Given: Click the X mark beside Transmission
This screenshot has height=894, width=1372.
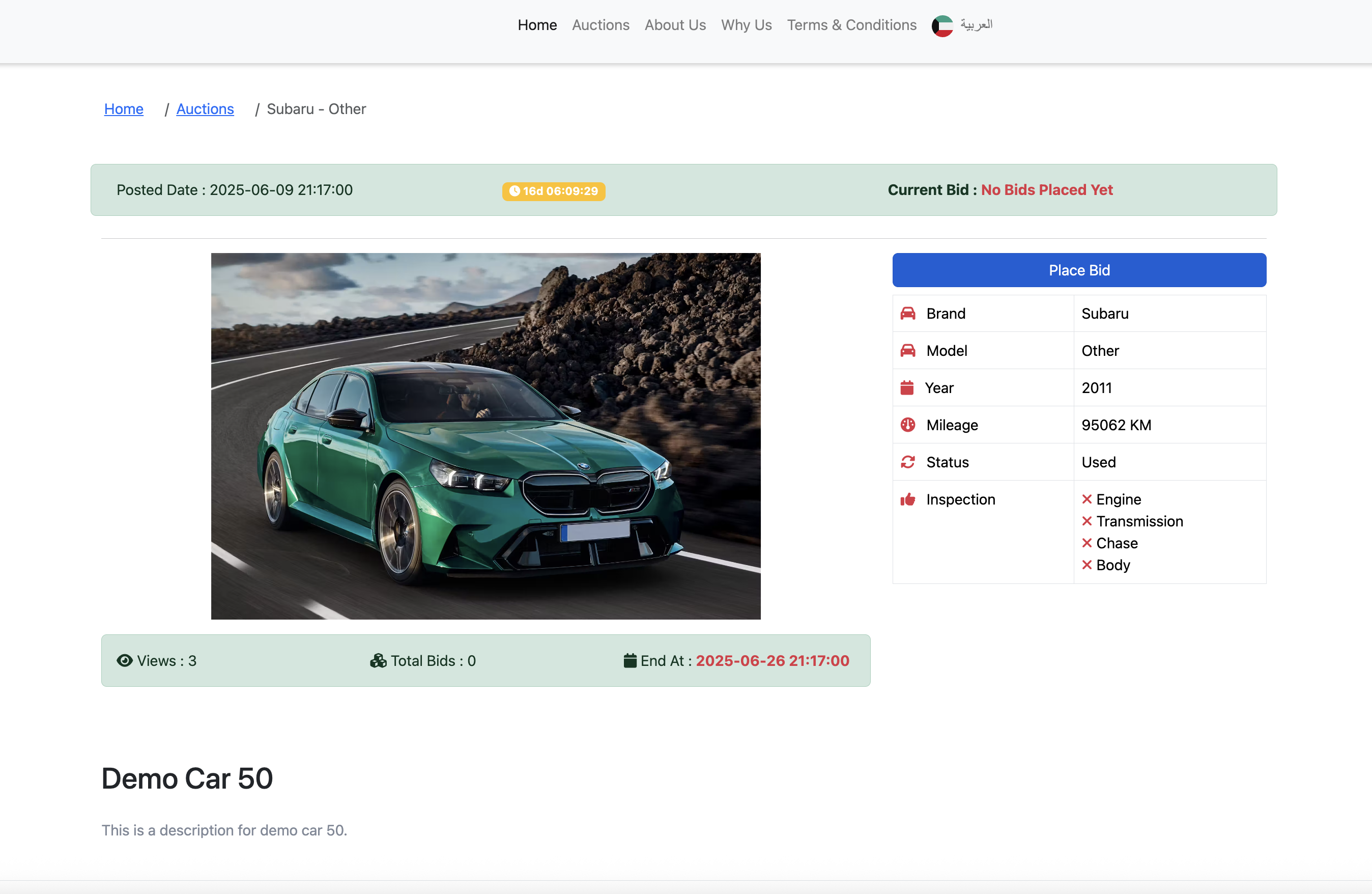Looking at the screenshot, I should click(1087, 521).
